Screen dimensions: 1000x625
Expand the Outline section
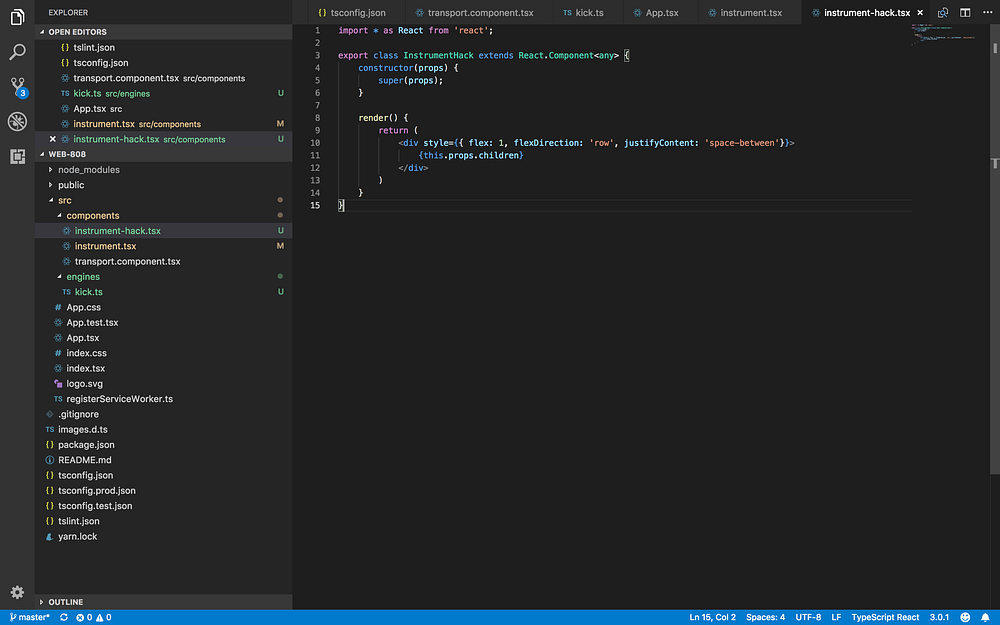[65, 602]
